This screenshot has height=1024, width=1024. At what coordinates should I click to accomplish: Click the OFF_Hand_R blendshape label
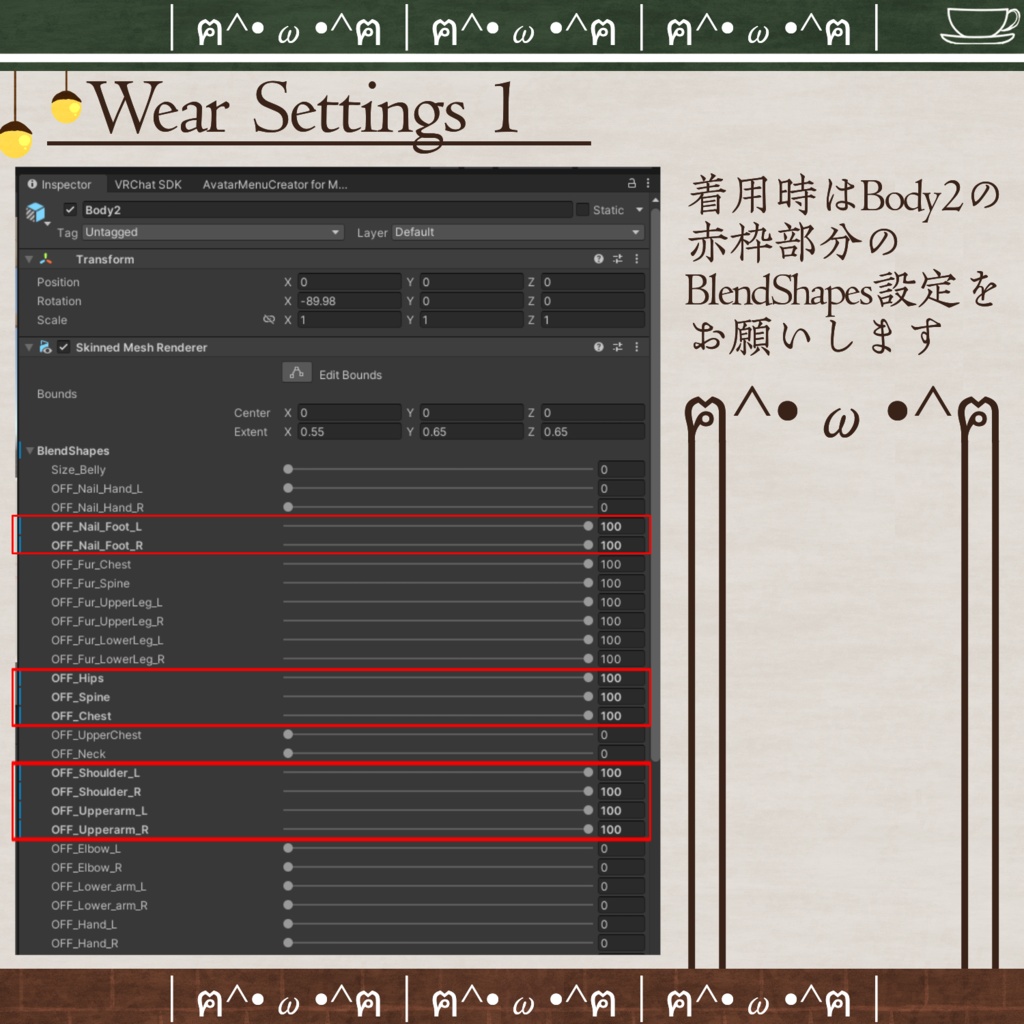tap(84, 943)
